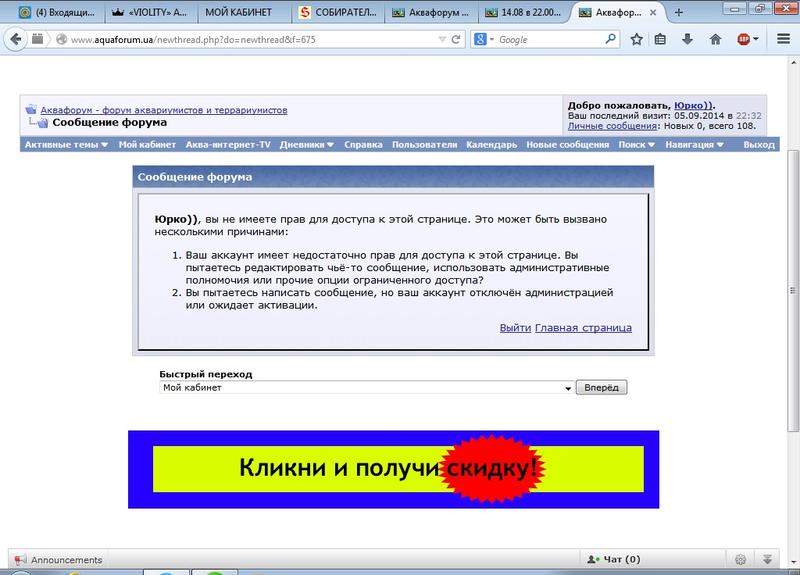The width and height of the screenshot is (800, 575).
Task: Expand the Быстрый переход dropdown list
Action: coord(567,388)
